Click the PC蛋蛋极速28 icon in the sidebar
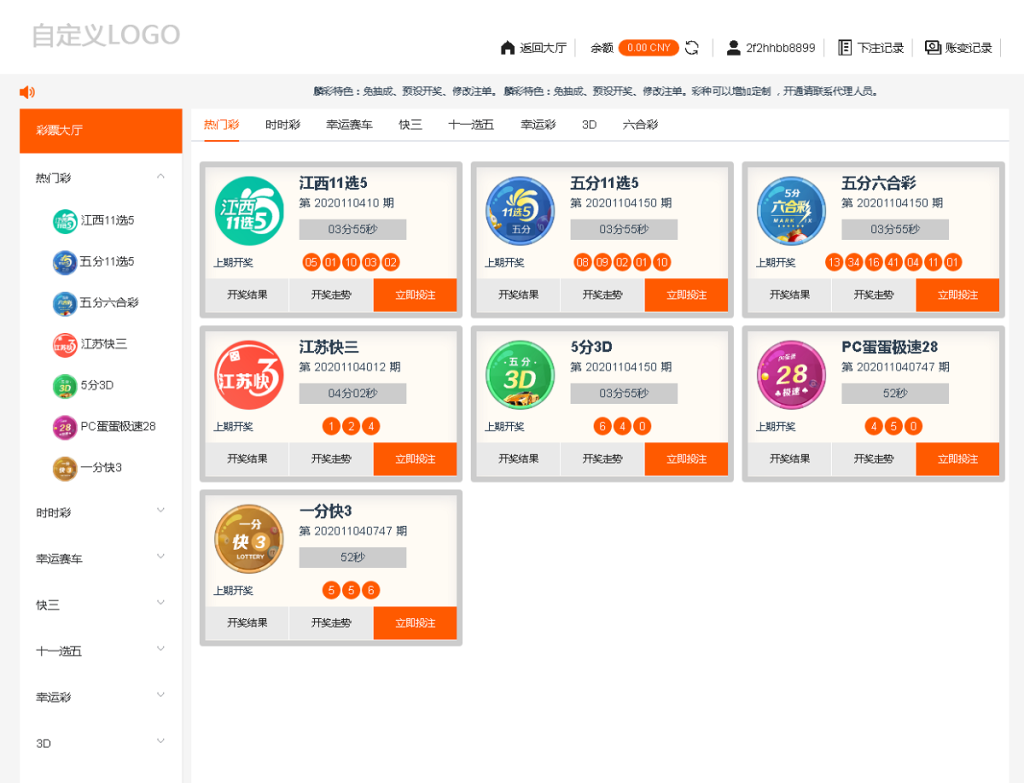1024x783 pixels. tap(63, 427)
